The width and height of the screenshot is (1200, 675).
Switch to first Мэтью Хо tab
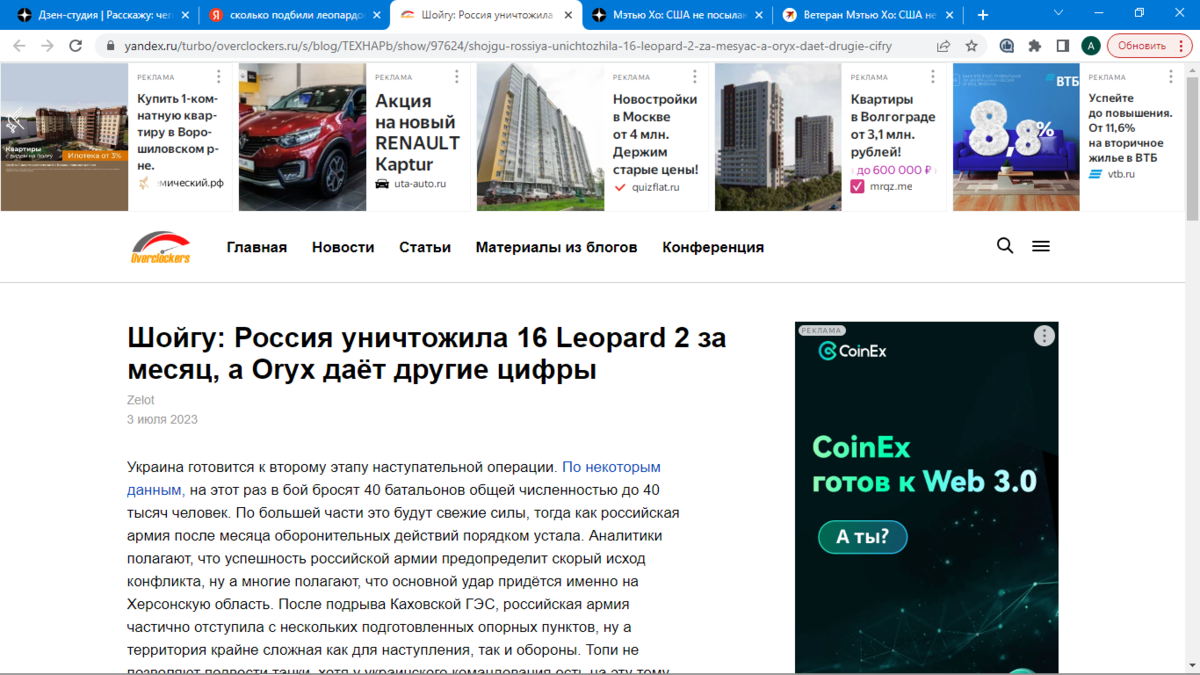(676, 15)
